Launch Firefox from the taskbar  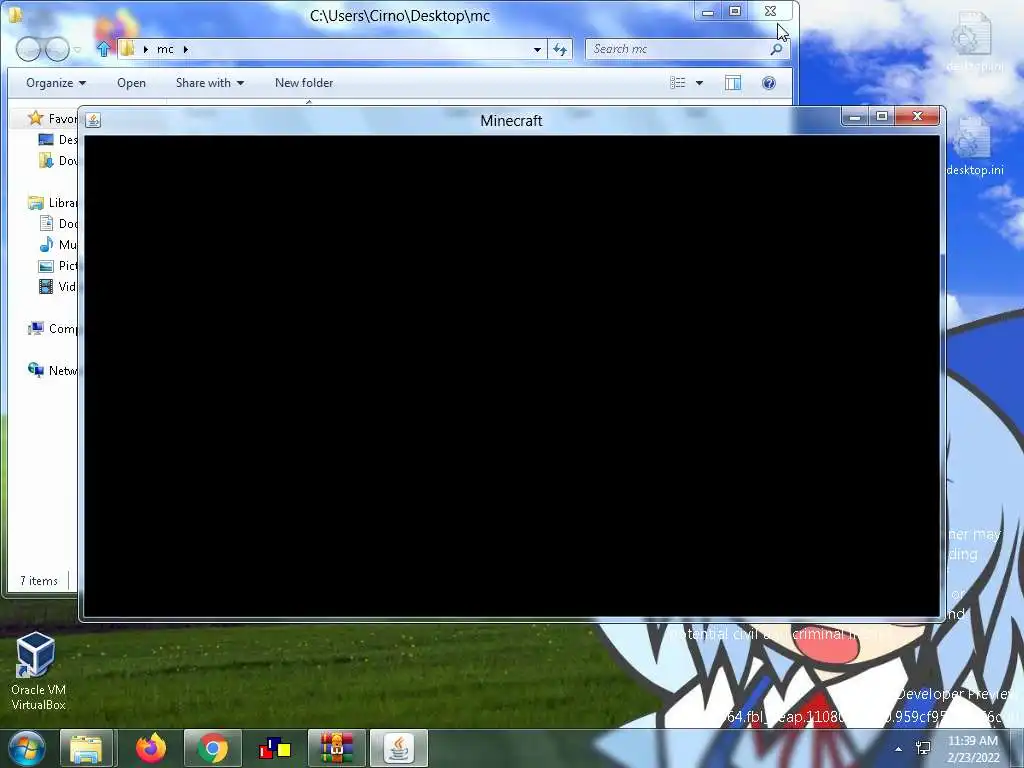click(x=151, y=748)
